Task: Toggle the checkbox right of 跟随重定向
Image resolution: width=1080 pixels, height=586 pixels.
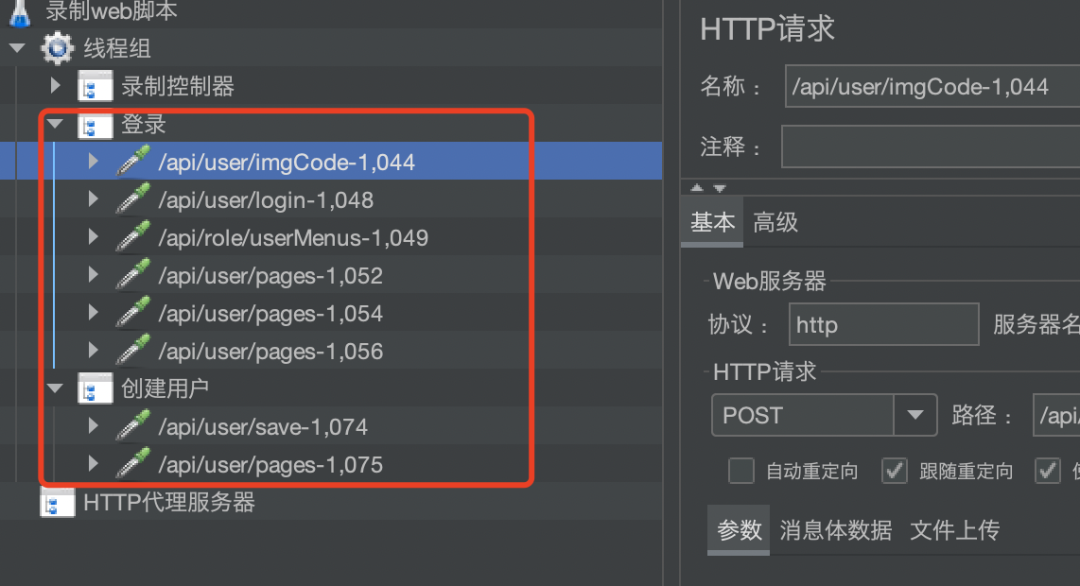Action: coord(1048,471)
